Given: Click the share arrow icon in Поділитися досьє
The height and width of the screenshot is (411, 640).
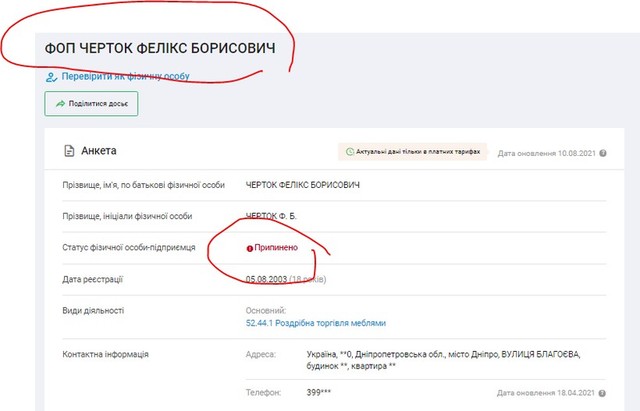Looking at the screenshot, I should click(61, 103).
